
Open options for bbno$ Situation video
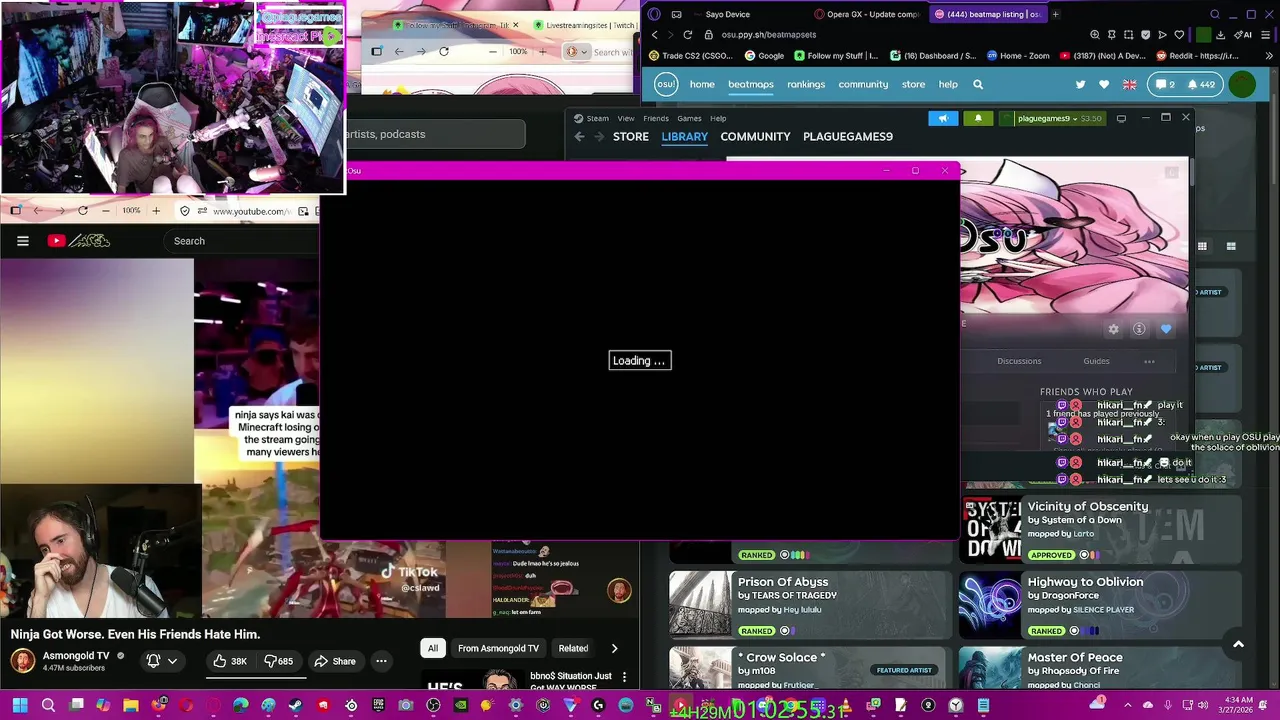pos(625,677)
